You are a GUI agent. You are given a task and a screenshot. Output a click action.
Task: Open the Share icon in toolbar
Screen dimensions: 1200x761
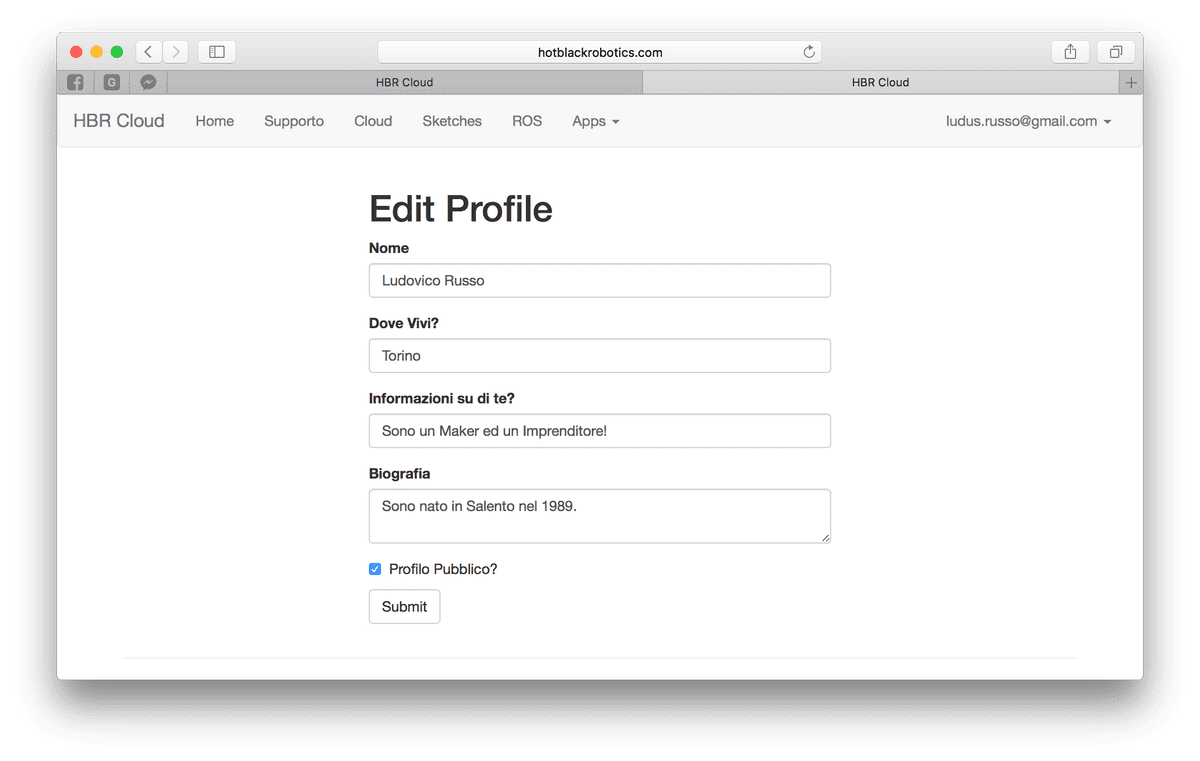click(1070, 52)
